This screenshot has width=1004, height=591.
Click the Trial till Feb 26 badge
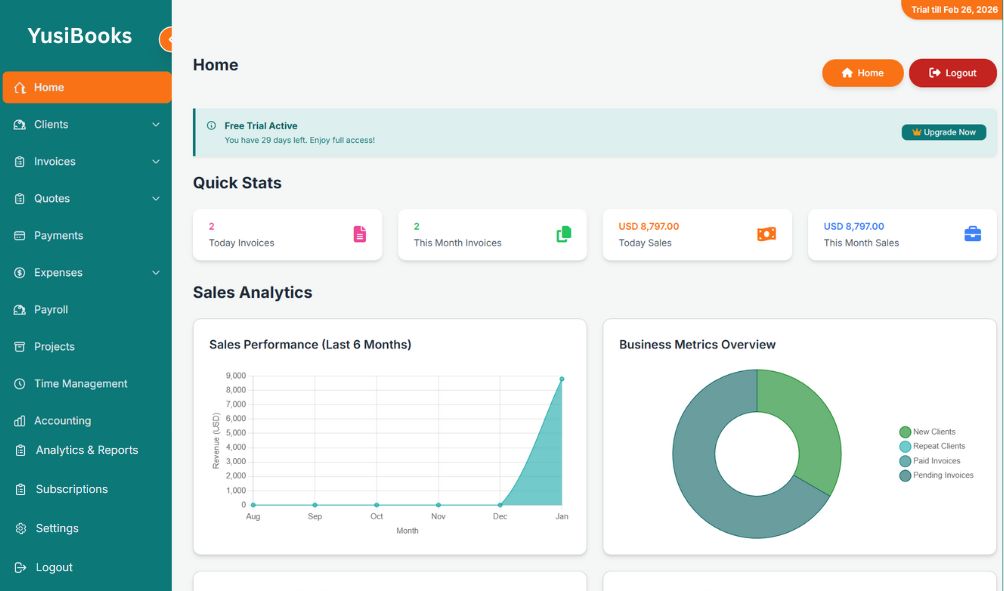951,7
